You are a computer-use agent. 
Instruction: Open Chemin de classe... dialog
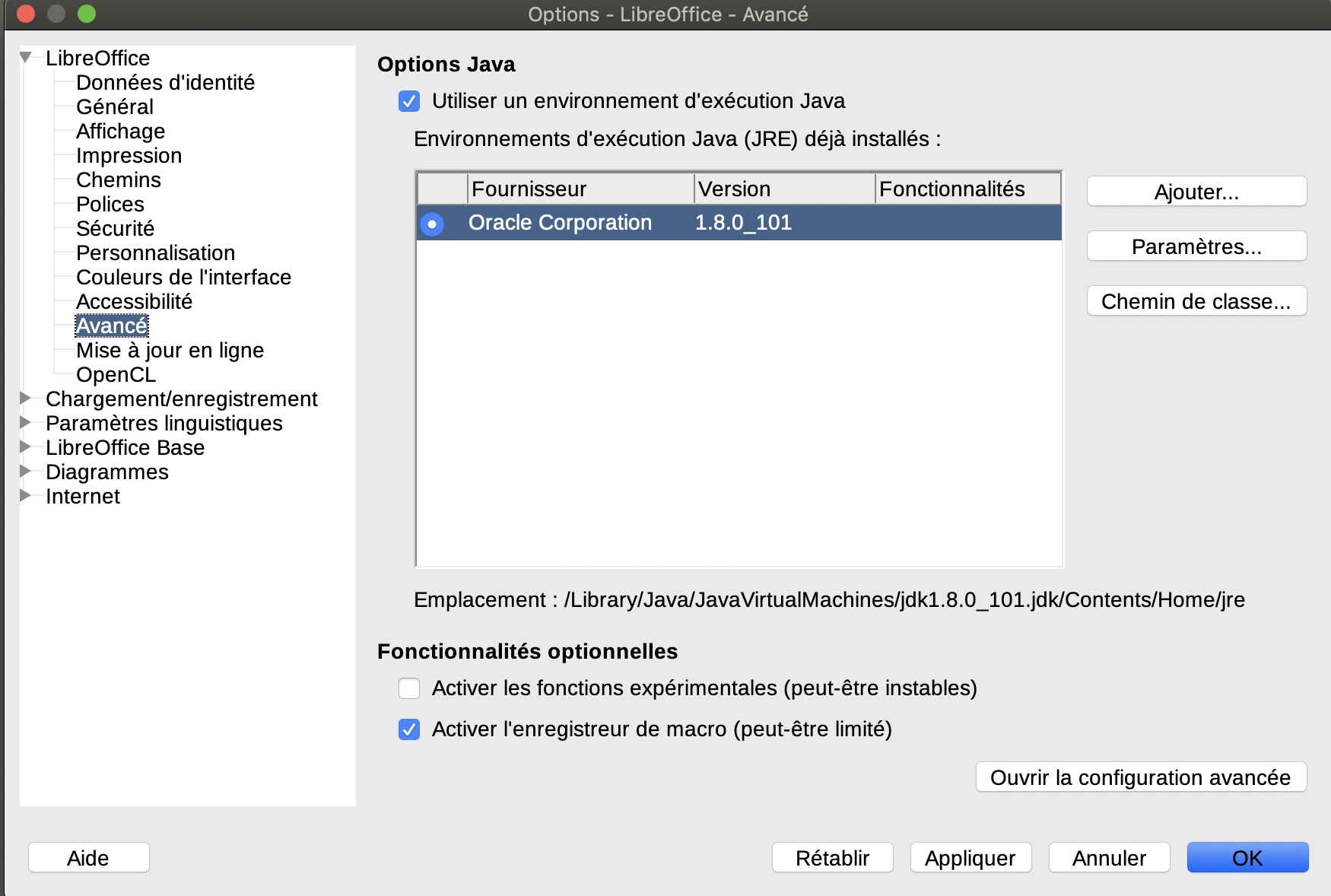pos(1196,301)
